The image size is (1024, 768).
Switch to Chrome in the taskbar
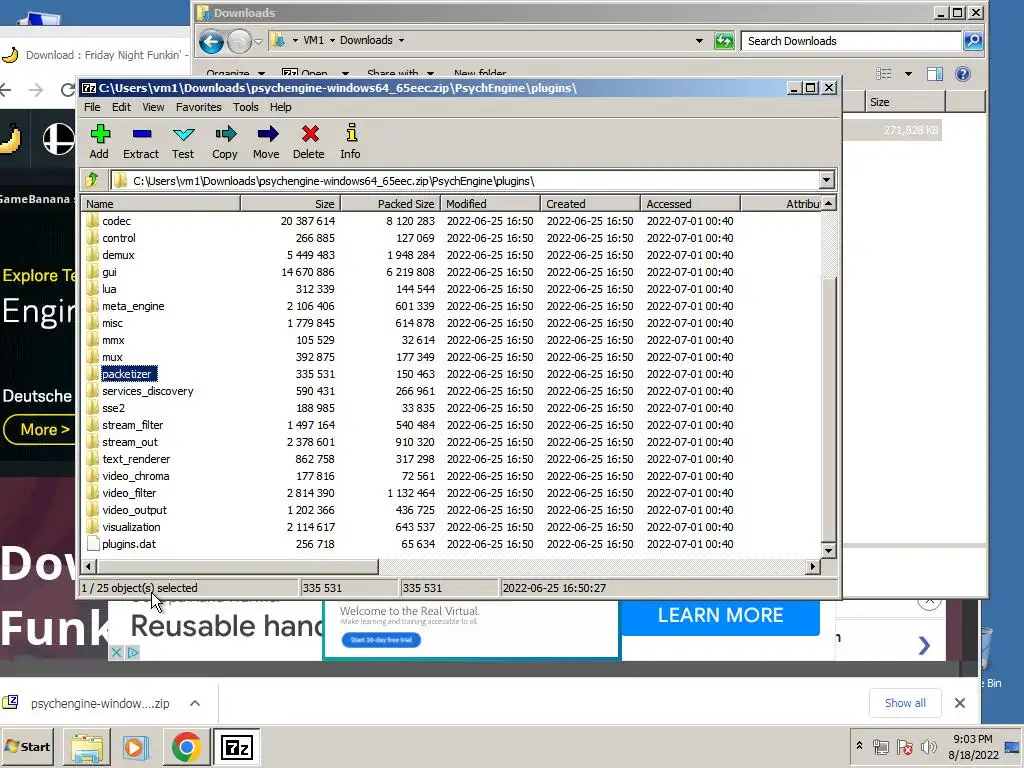(x=186, y=747)
